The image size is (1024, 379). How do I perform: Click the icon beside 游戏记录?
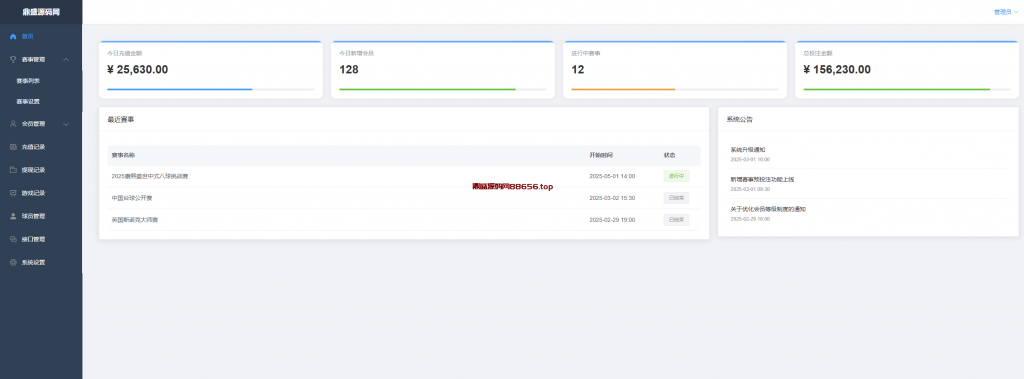pyautogui.click(x=13, y=193)
